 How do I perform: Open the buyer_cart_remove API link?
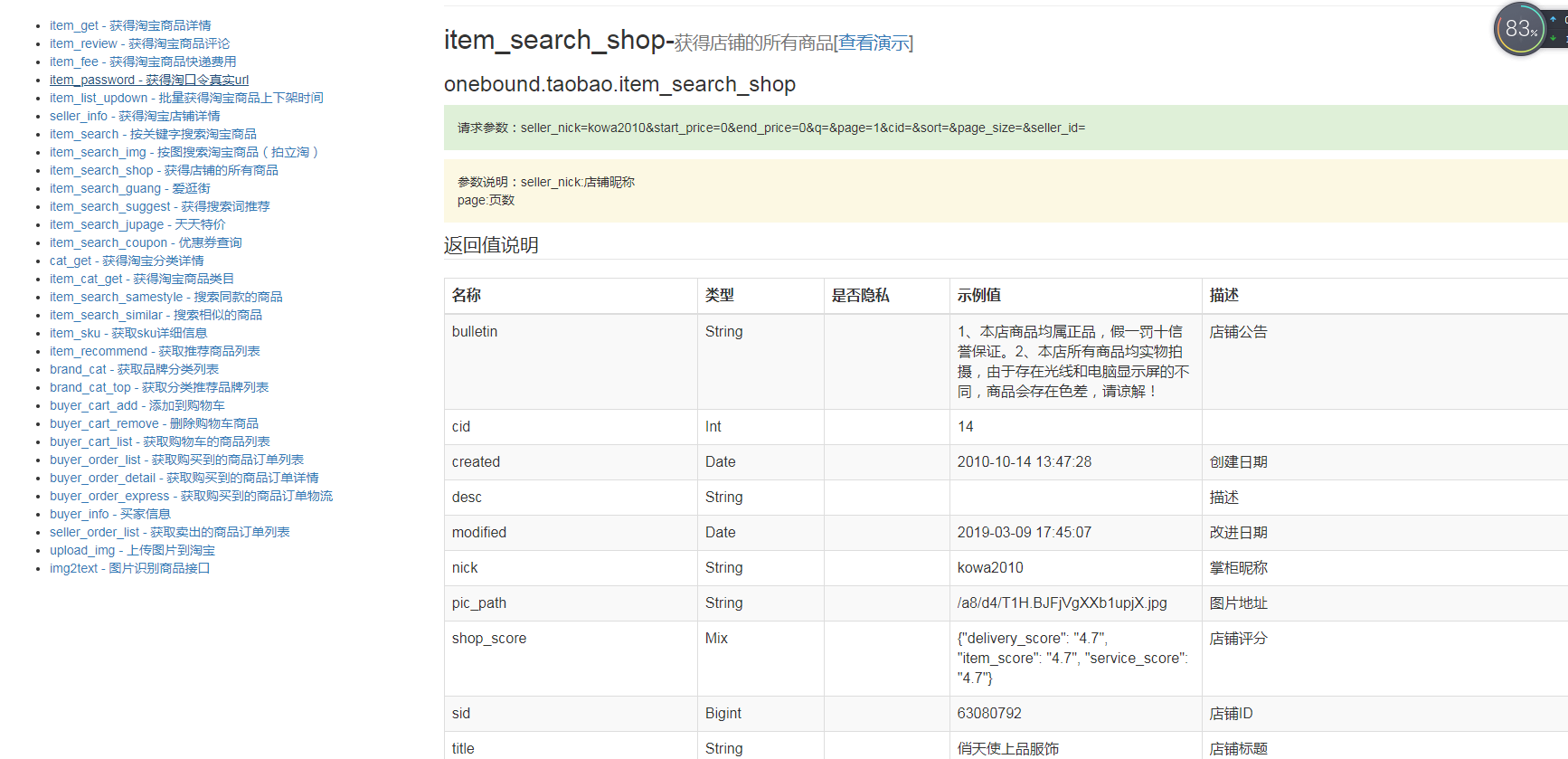pos(154,423)
